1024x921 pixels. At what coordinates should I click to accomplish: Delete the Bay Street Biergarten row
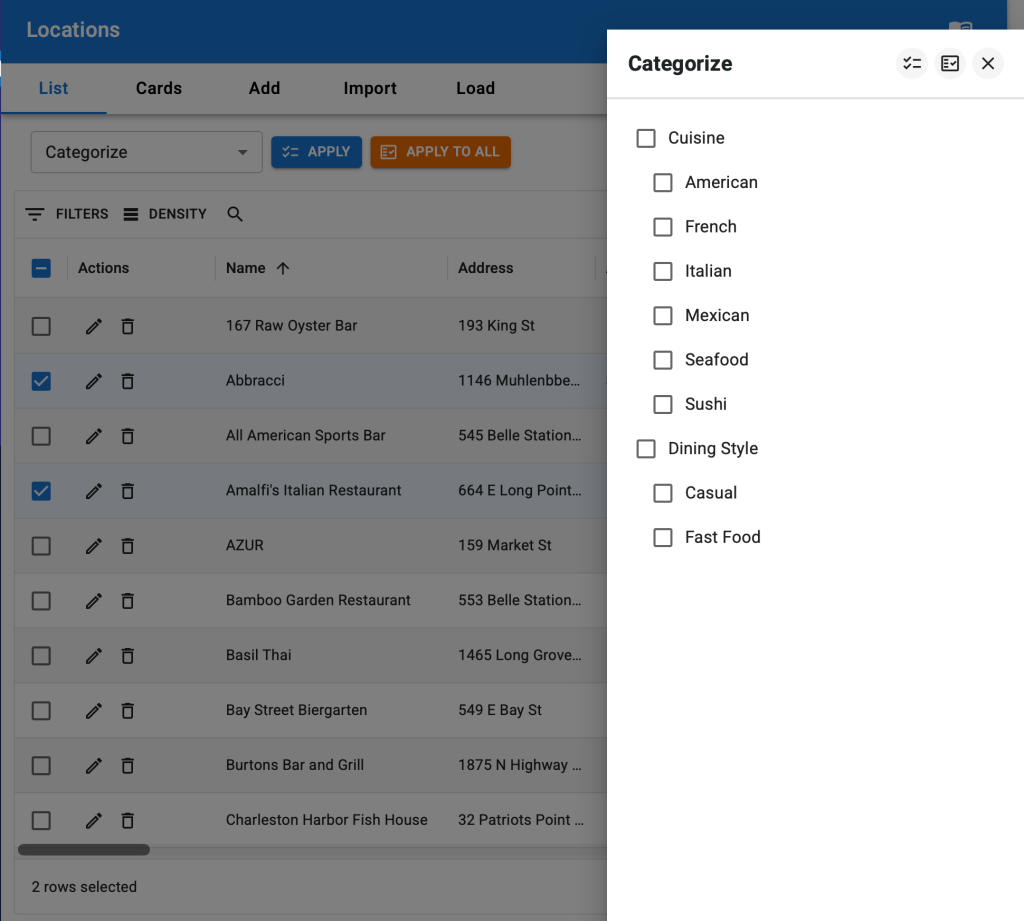tap(128, 710)
